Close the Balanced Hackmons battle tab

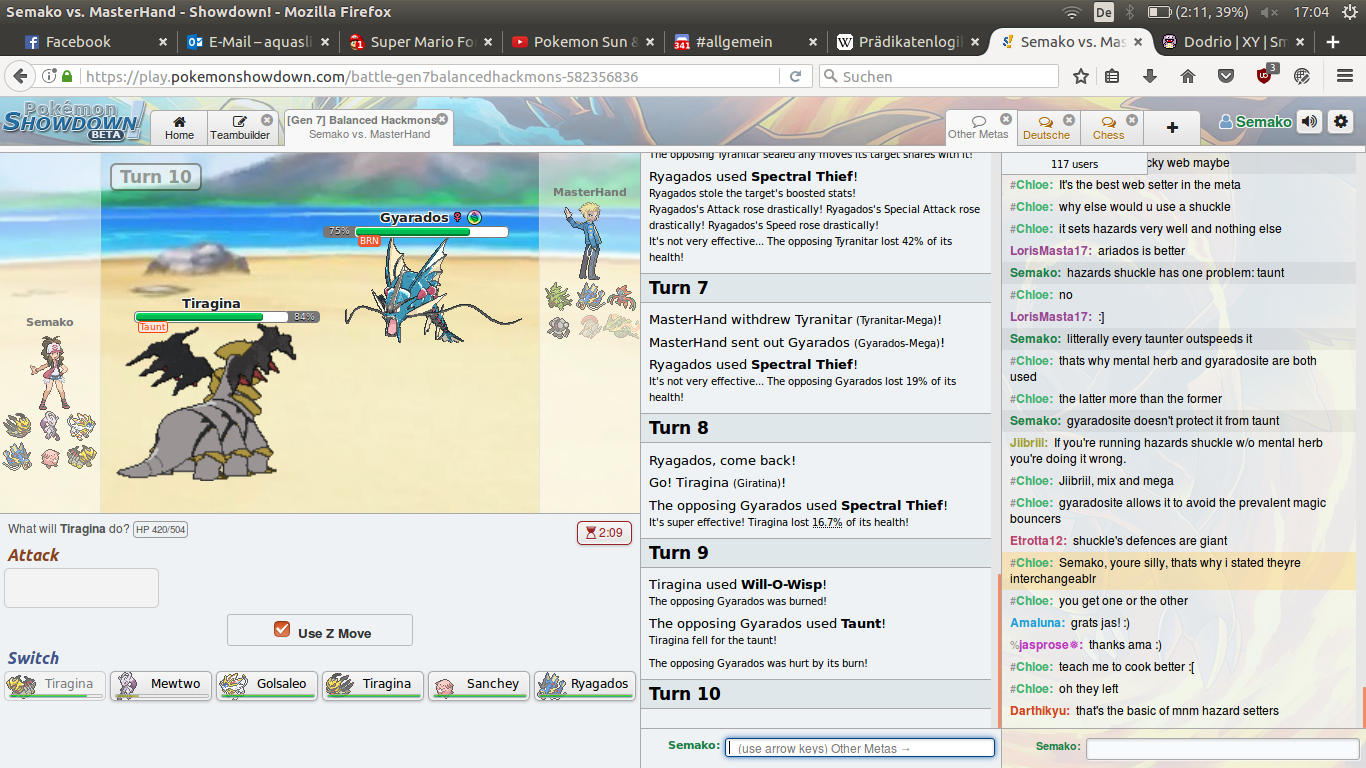tap(441, 120)
